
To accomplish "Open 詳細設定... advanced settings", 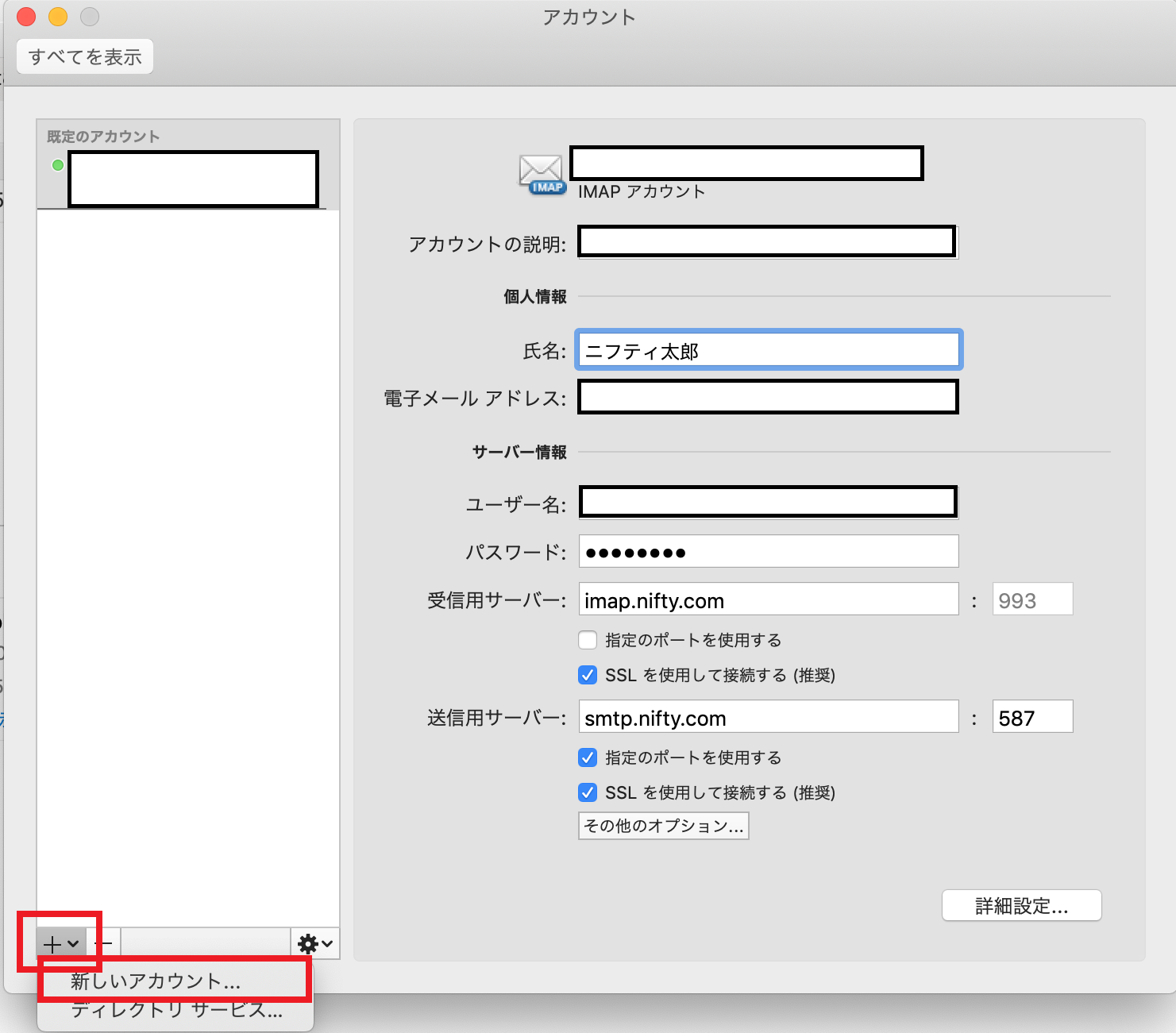I will [1021, 906].
